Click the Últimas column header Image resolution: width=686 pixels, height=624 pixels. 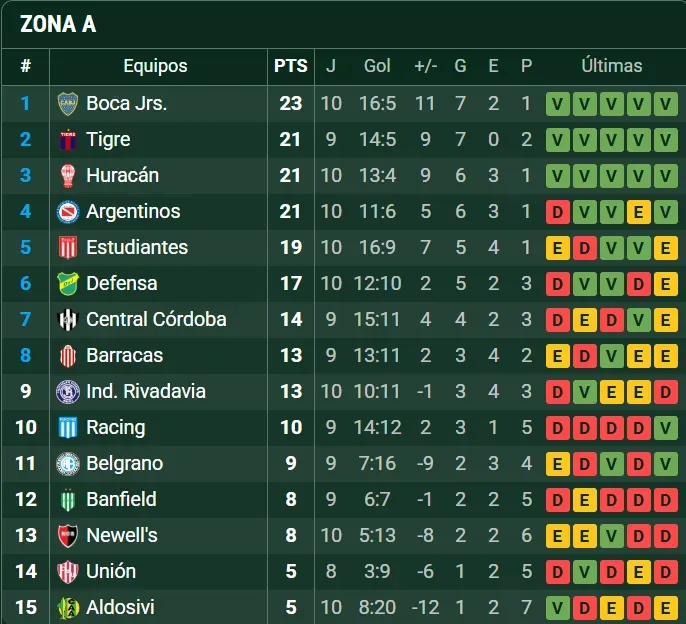(611, 66)
